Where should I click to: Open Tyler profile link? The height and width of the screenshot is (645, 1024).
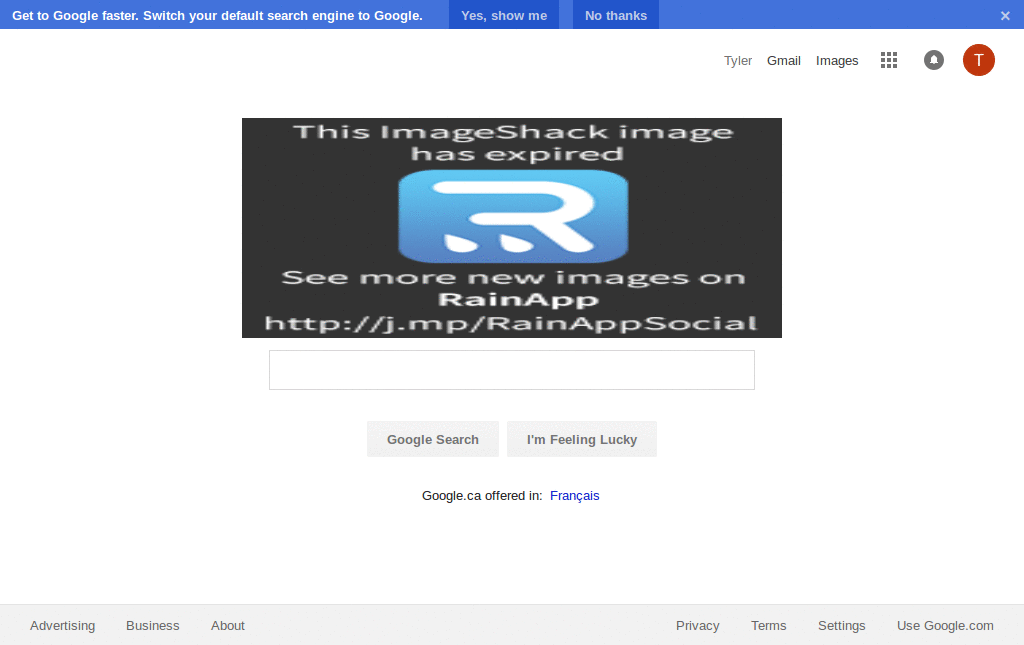point(737,61)
